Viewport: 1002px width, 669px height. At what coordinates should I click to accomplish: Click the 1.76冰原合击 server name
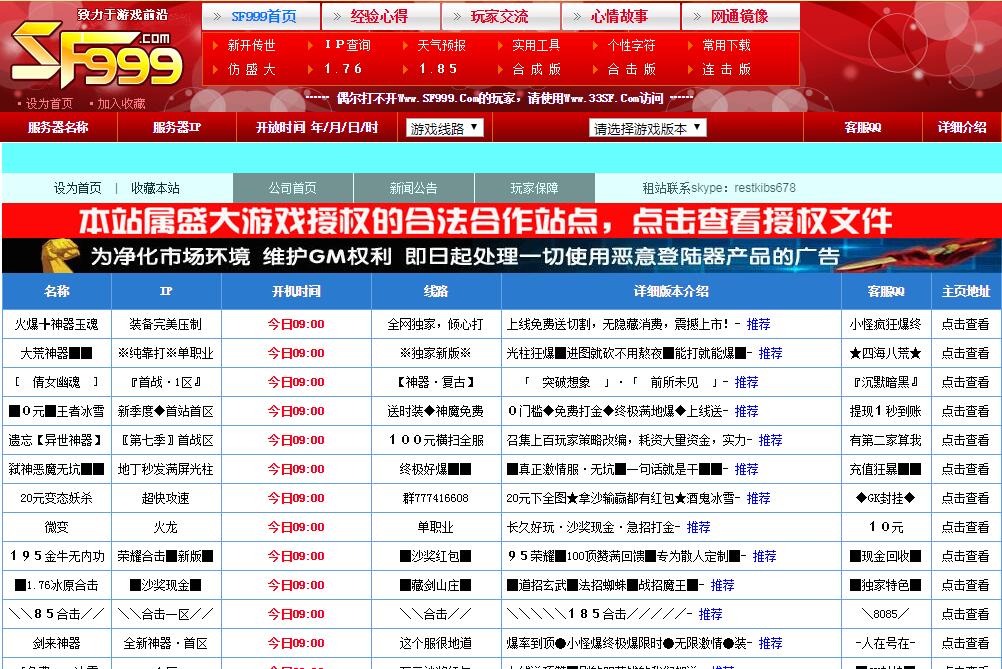coord(56,585)
